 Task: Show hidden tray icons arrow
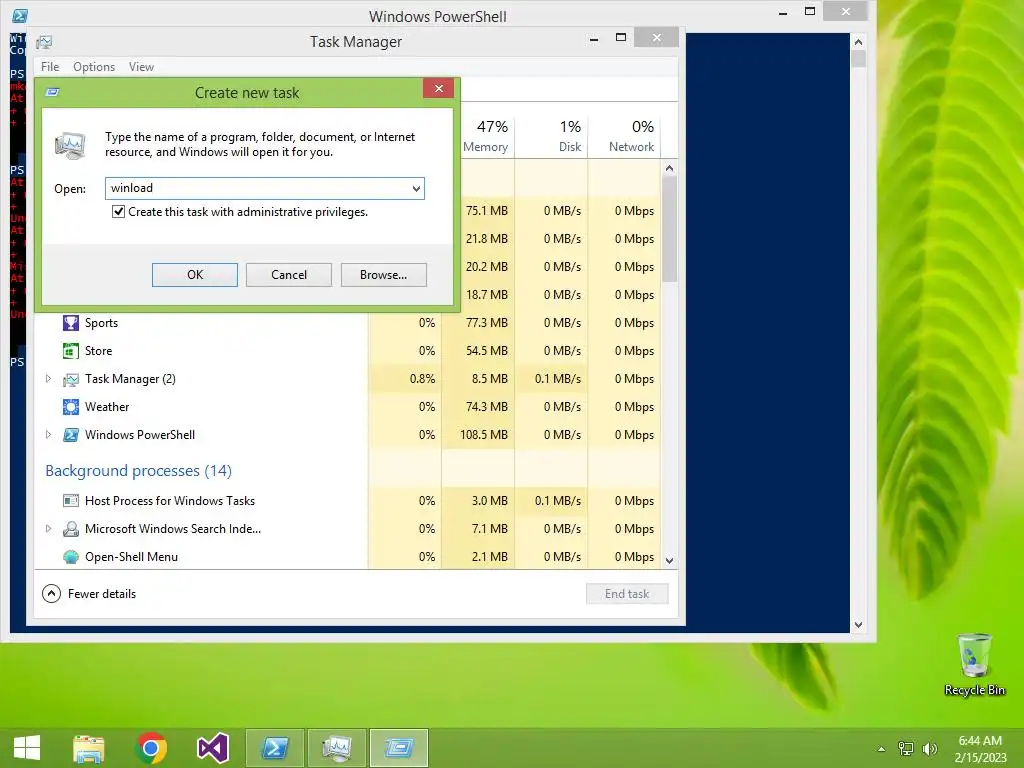[881, 749]
